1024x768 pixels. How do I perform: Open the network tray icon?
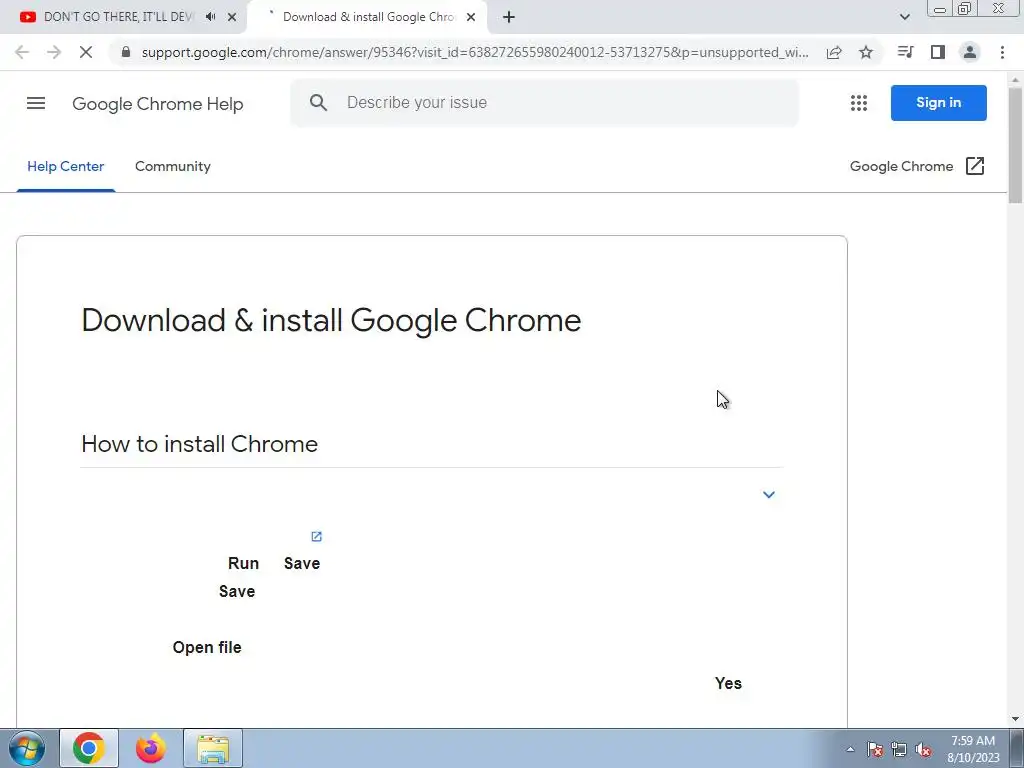click(899, 749)
